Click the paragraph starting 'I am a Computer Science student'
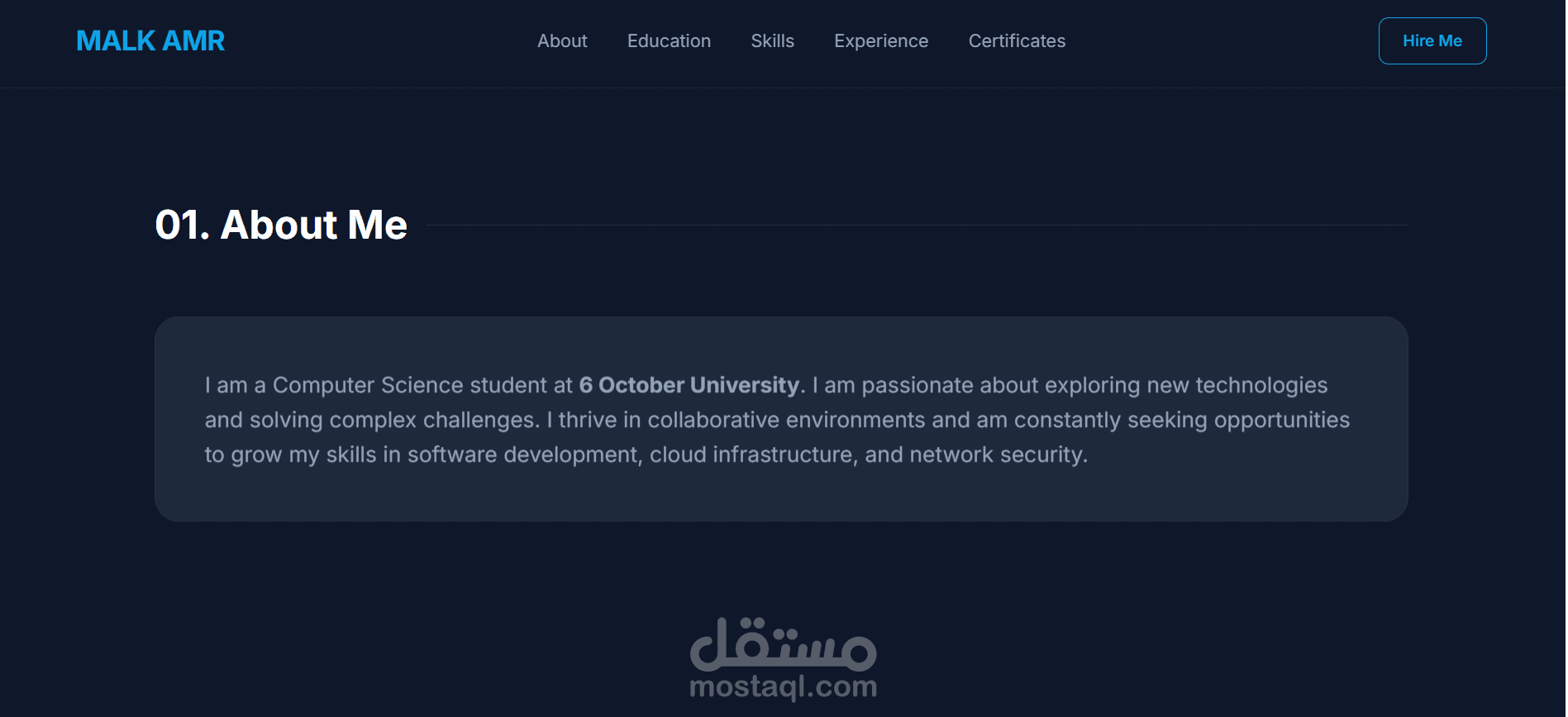Viewport: 1568px width, 717px height. pos(777,420)
